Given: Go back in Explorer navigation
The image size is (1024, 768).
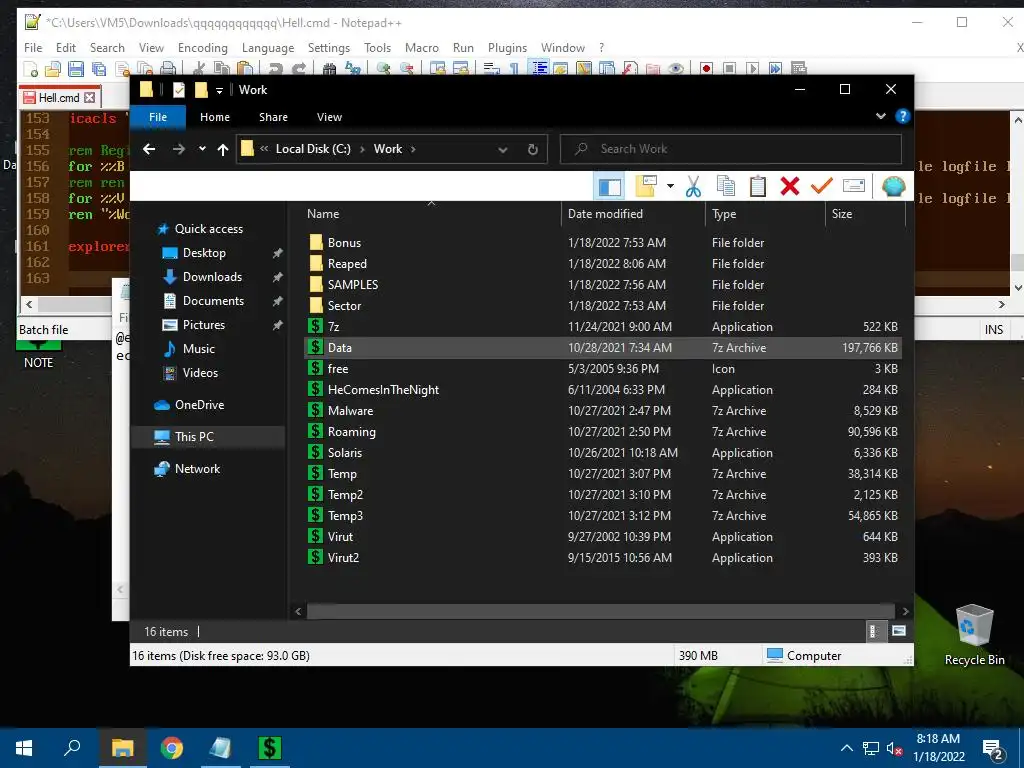Looking at the screenshot, I should (149, 149).
